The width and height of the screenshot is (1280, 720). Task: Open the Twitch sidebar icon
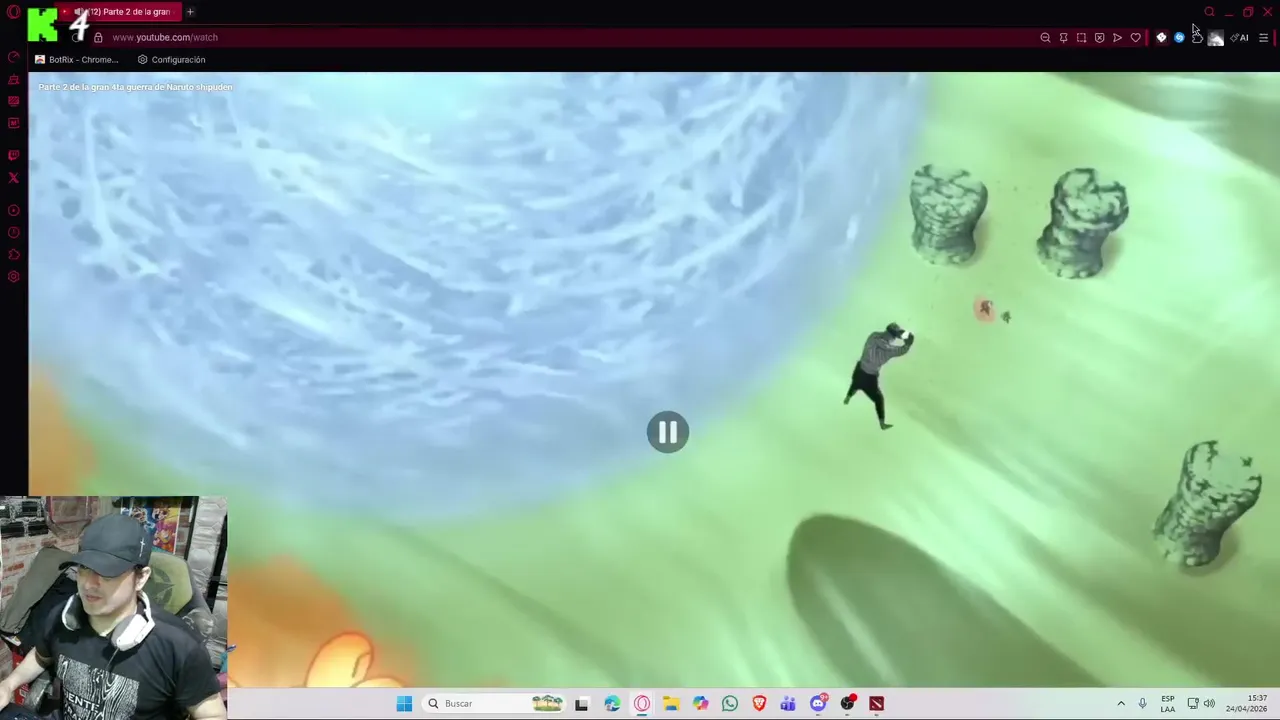[13, 155]
